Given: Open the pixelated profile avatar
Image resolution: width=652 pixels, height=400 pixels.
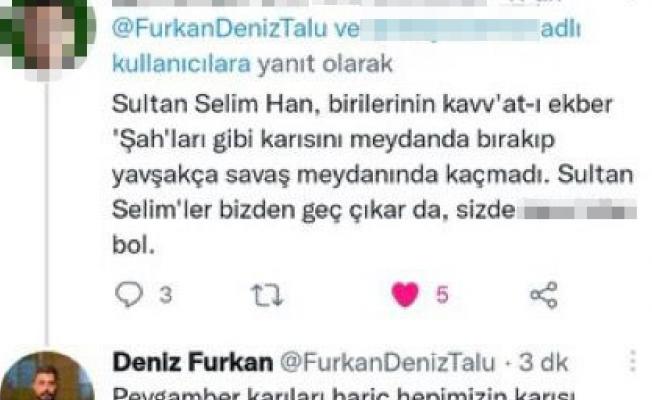Looking at the screenshot, I should coord(46,35).
